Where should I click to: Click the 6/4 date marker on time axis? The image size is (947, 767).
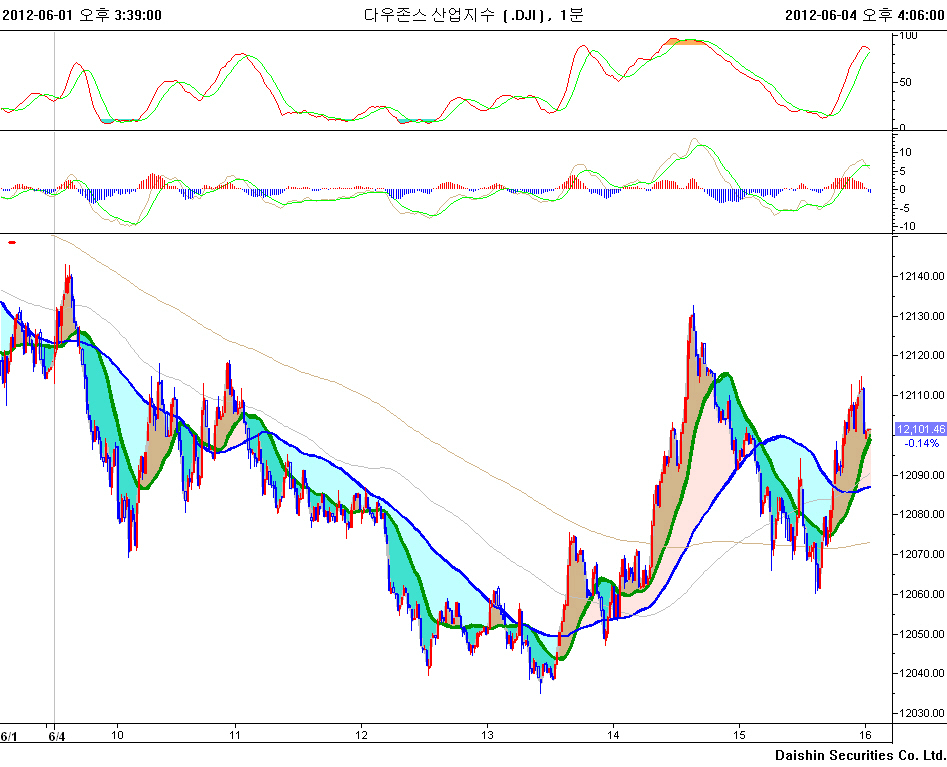pyautogui.click(x=56, y=736)
